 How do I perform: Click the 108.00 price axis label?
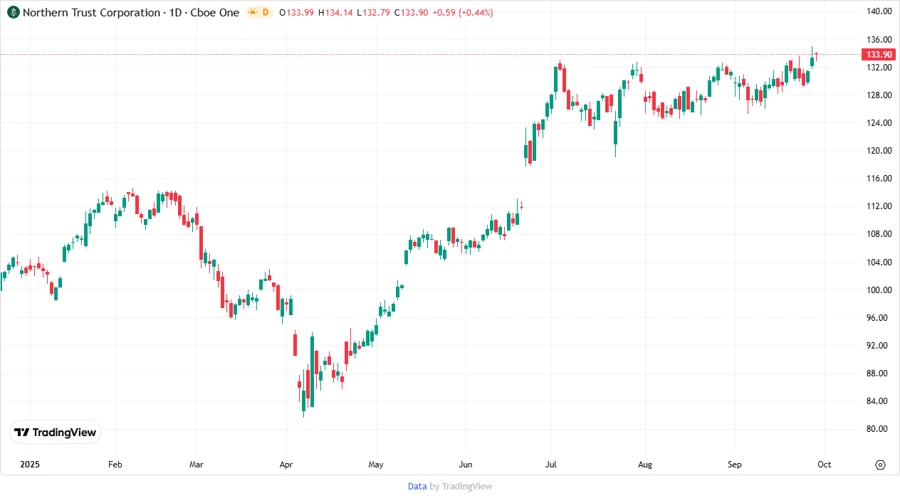879,234
